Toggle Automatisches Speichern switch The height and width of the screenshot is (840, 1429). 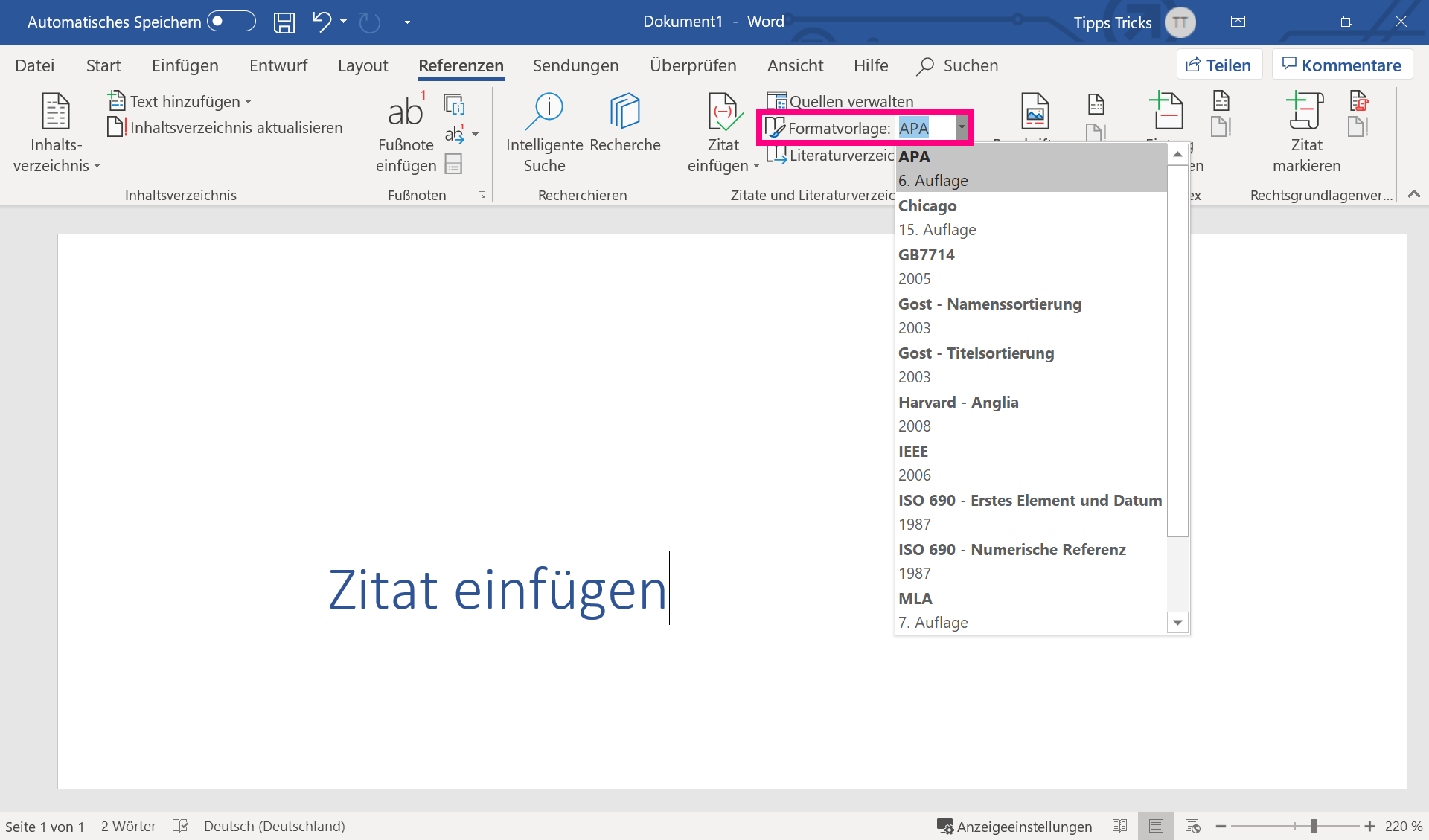[x=231, y=22]
